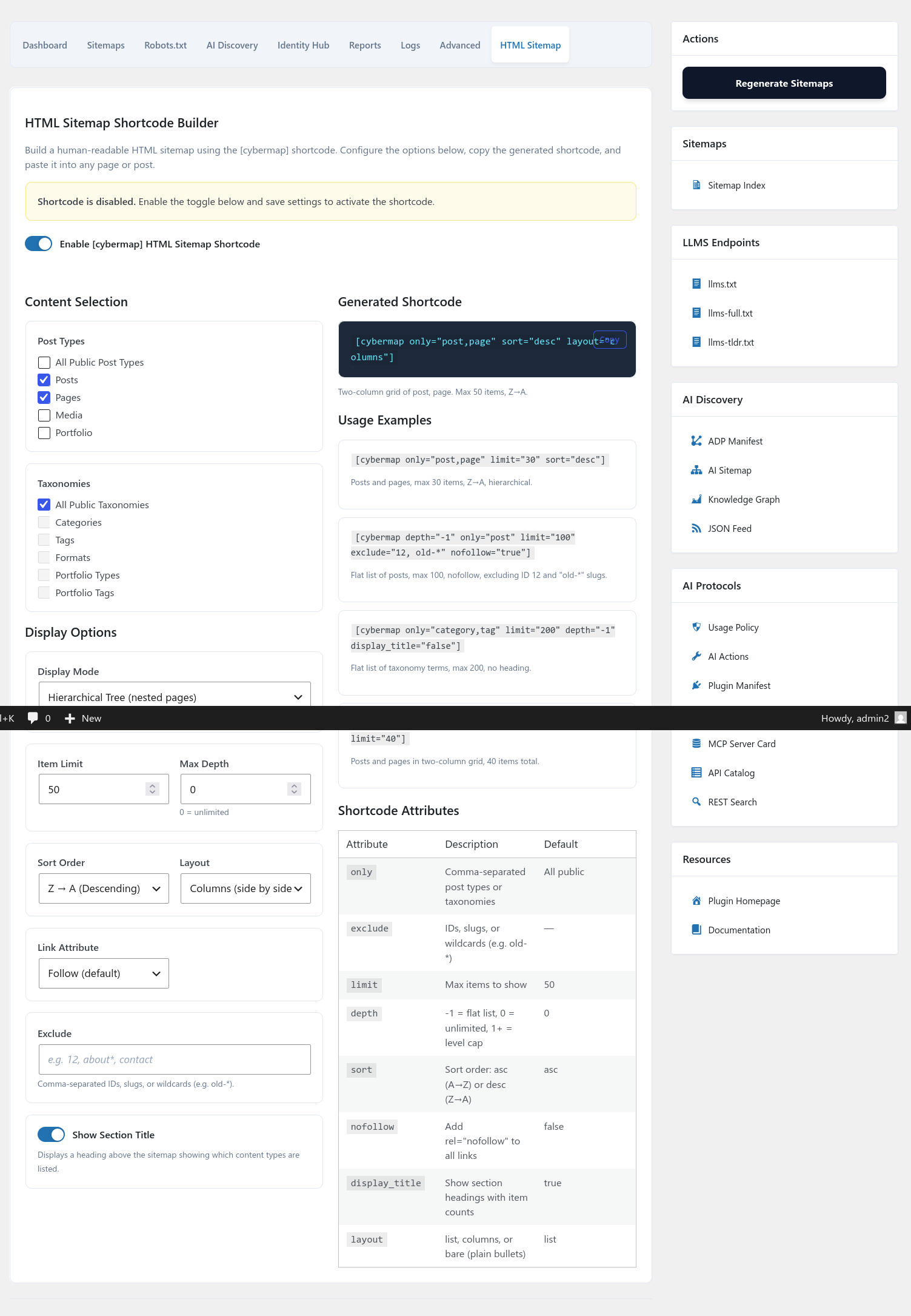The image size is (911, 1316).
Task: Click the Sitemap Index document icon
Action: pos(696,185)
